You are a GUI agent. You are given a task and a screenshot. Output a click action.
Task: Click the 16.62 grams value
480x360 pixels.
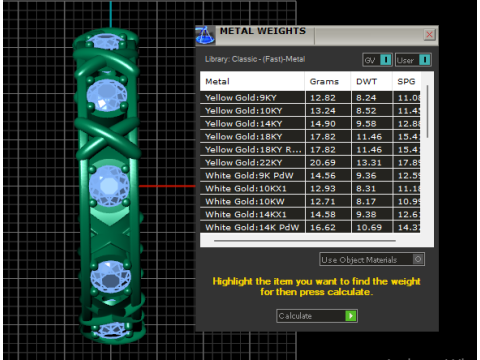tap(323, 227)
